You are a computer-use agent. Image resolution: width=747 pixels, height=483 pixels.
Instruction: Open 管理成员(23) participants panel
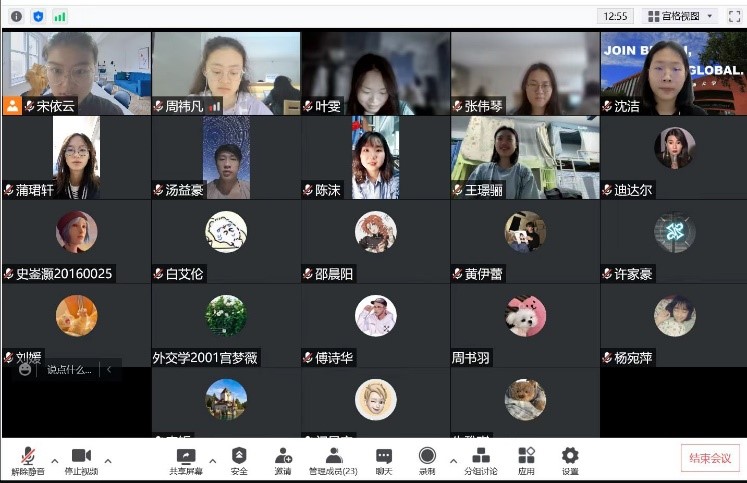(334, 459)
